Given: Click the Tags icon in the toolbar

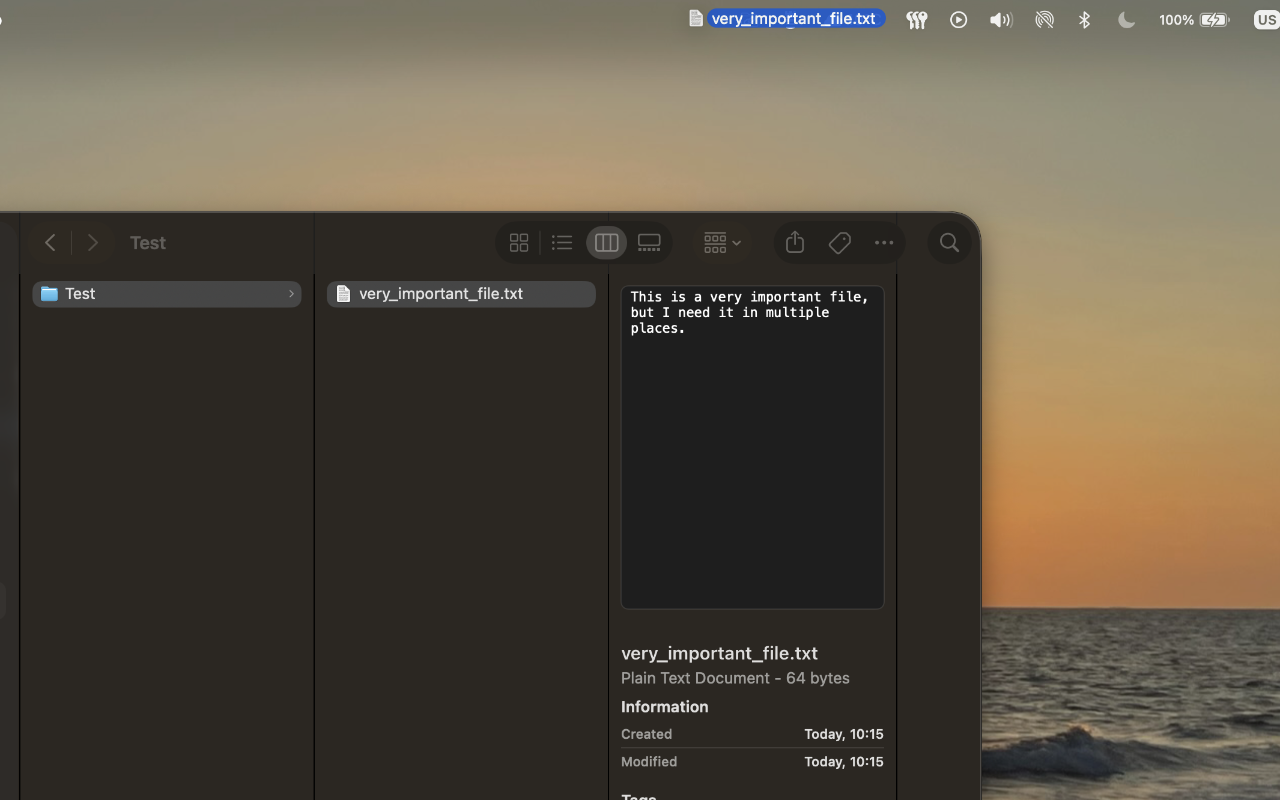Looking at the screenshot, I should 839,242.
